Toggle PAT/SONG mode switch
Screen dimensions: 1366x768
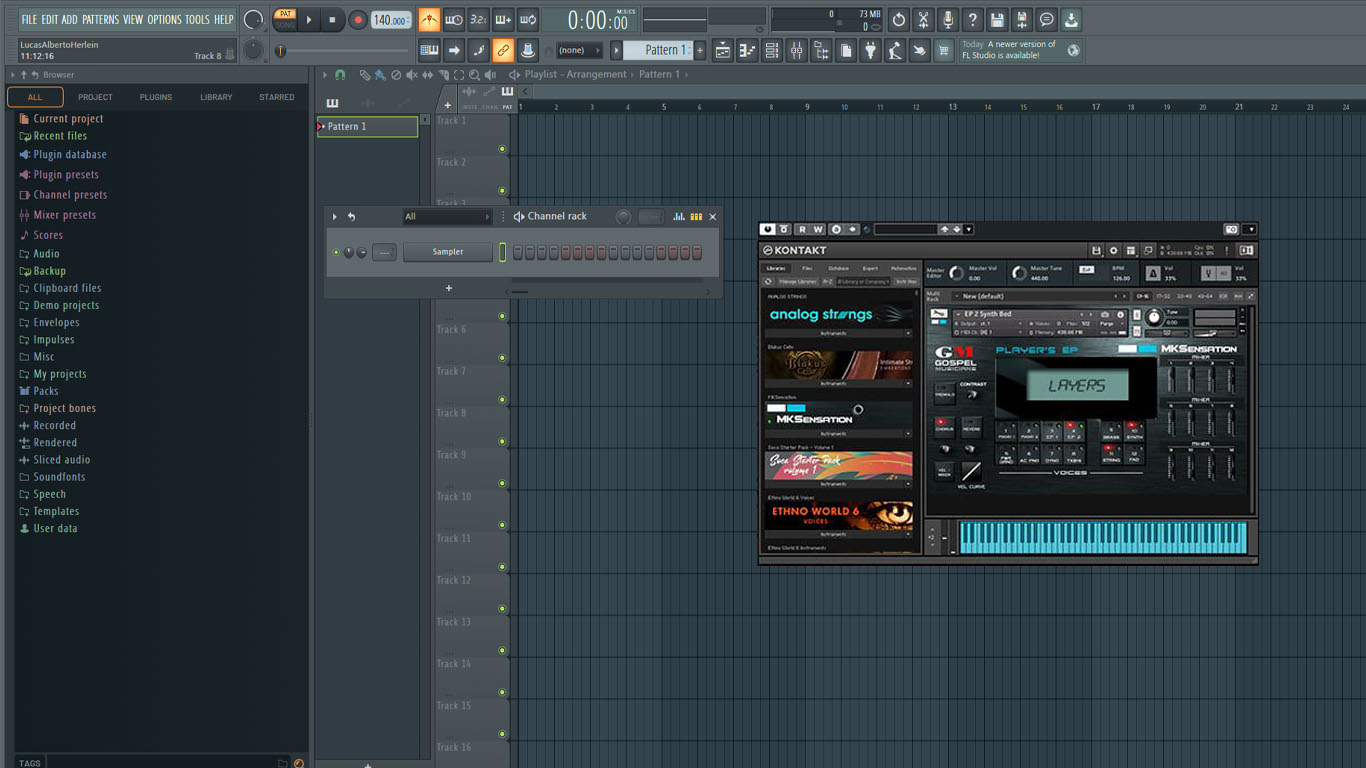(x=285, y=19)
